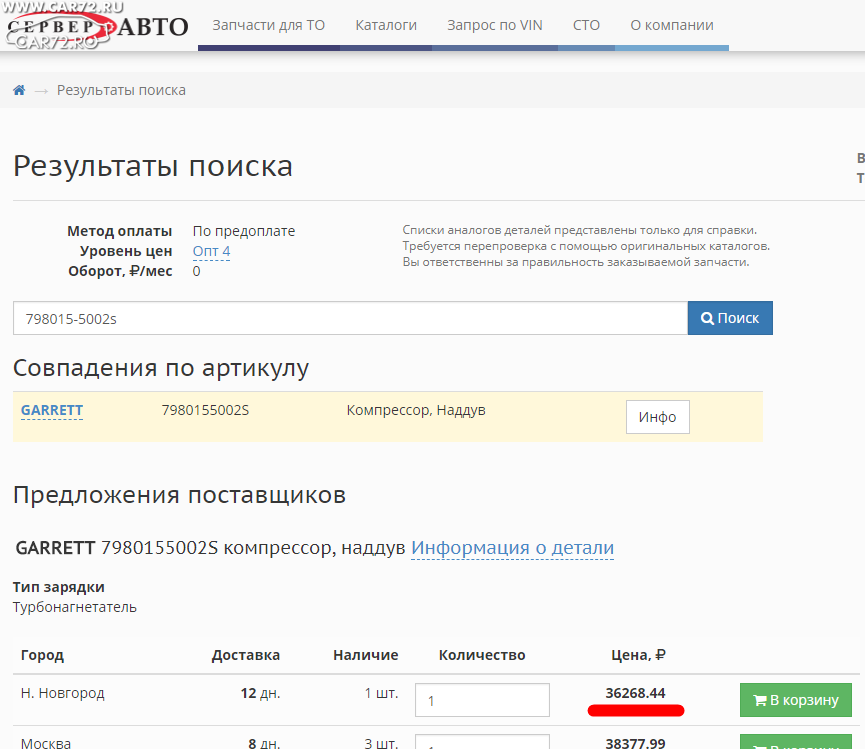Open Каталоги menu item
The width and height of the screenshot is (865, 749).
(x=386, y=25)
